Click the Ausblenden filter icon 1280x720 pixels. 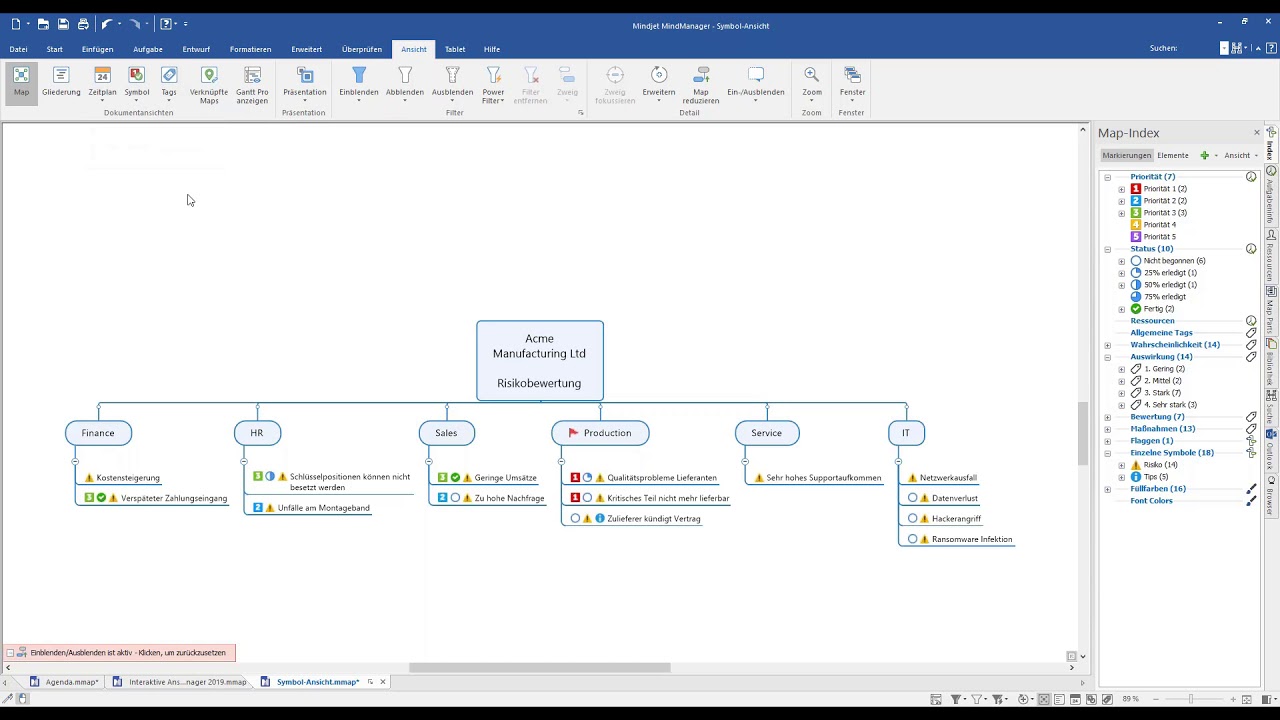pyautogui.click(x=452, y=83)
